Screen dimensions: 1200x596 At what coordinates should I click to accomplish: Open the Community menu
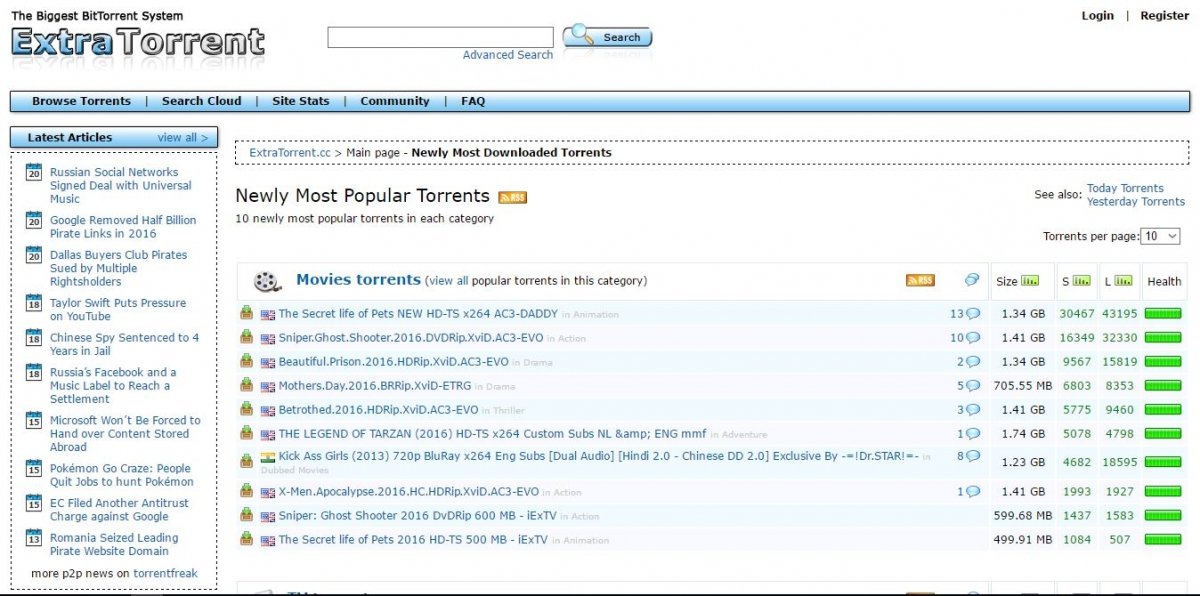(x=395, y=101)
